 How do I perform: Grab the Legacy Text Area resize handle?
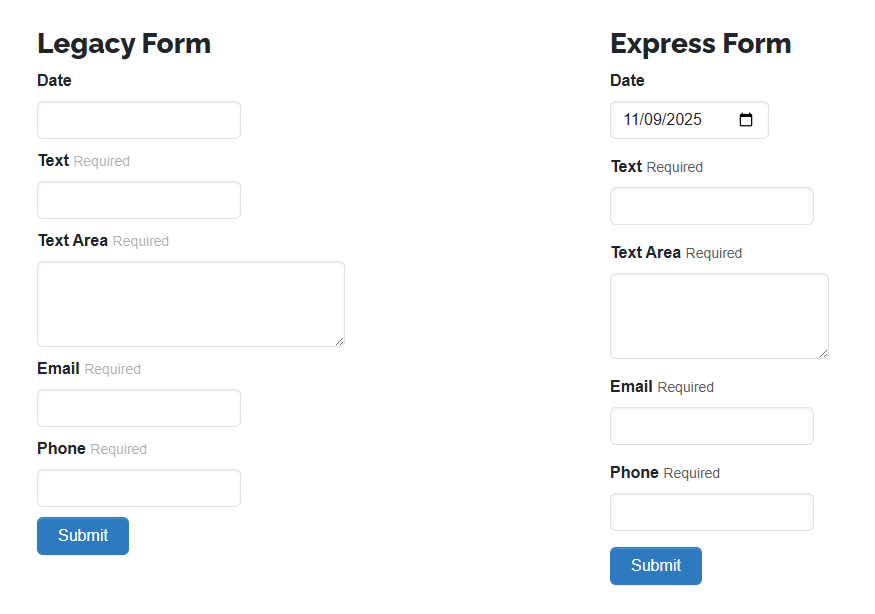click(340, 342)
